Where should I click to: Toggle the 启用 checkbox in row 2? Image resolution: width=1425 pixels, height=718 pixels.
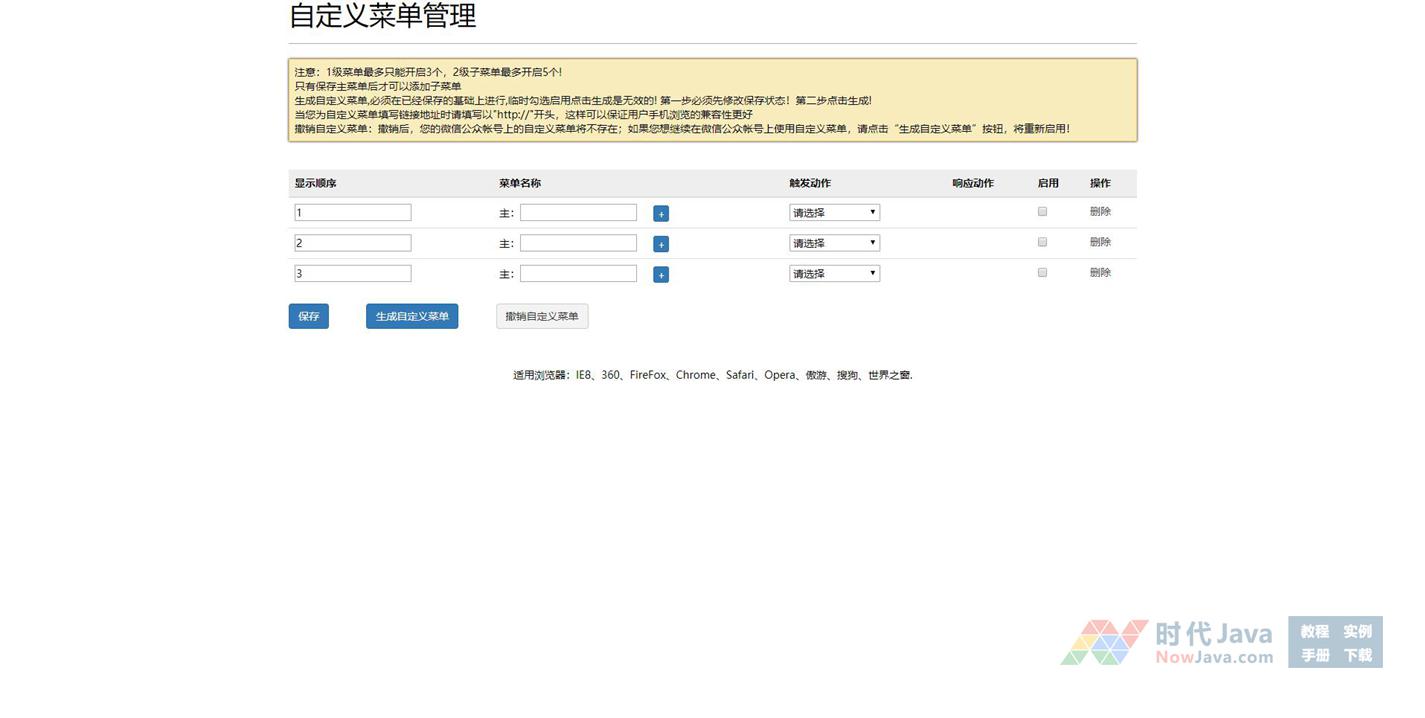coord(1042,242)
